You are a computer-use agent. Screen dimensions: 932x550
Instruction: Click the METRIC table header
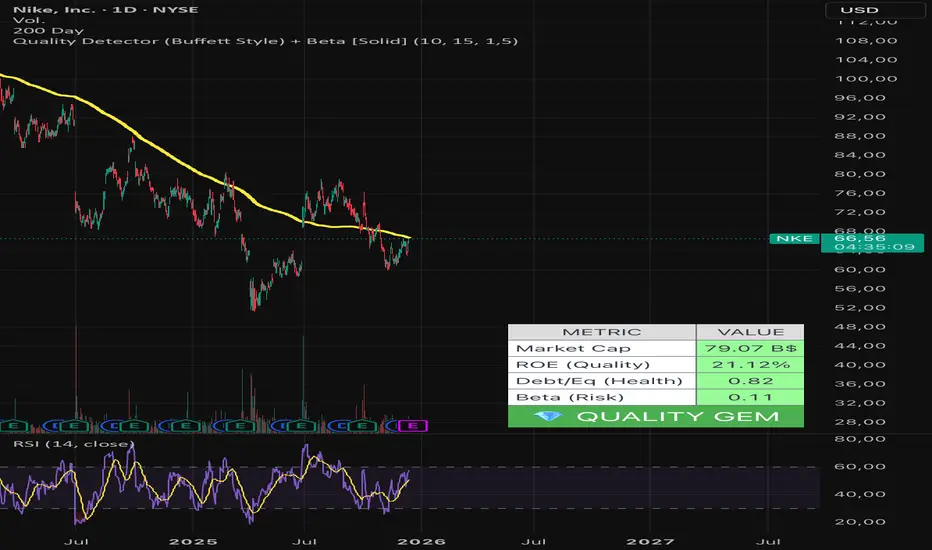tap(602, 332)
